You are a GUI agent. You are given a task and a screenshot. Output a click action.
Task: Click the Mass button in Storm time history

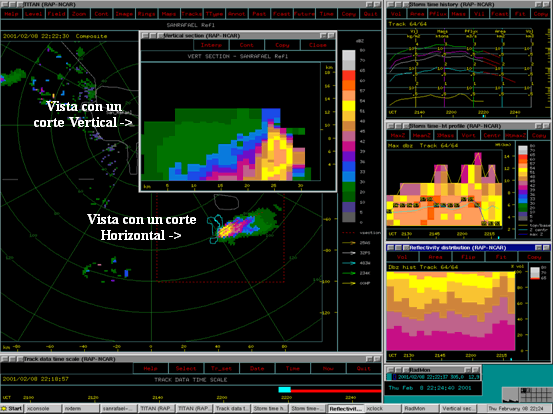click(459, 14)
